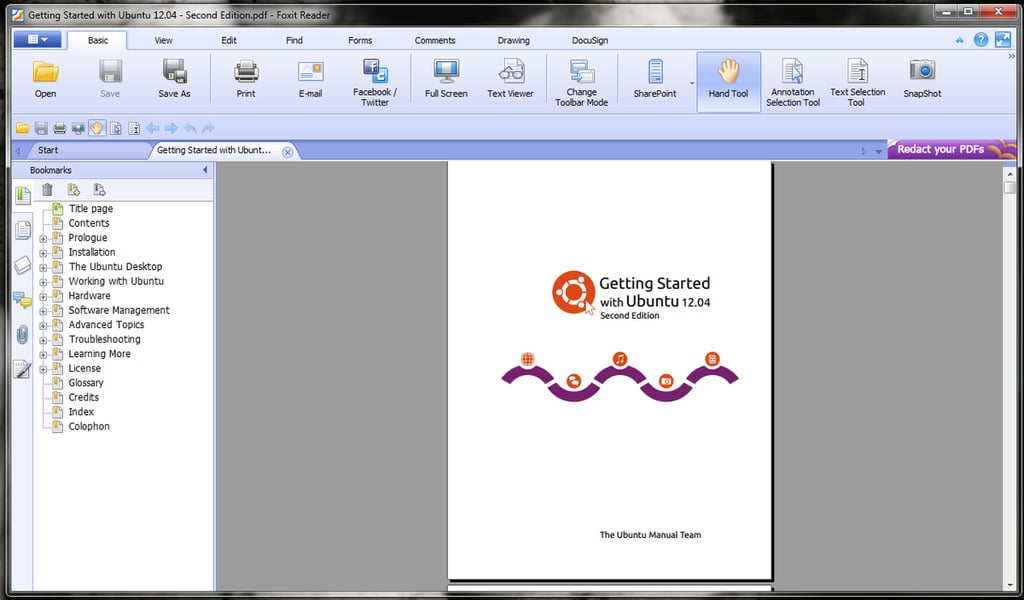Screen dimensions: 1024x600
Task: Select the Annotation Selection Tool
Action: coord(793,82)
